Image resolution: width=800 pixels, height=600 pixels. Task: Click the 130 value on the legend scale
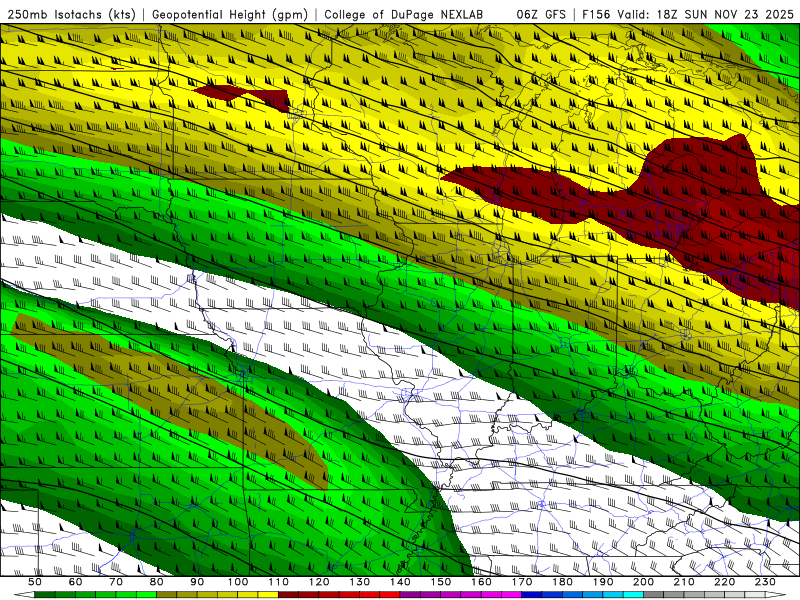(360, 582)
